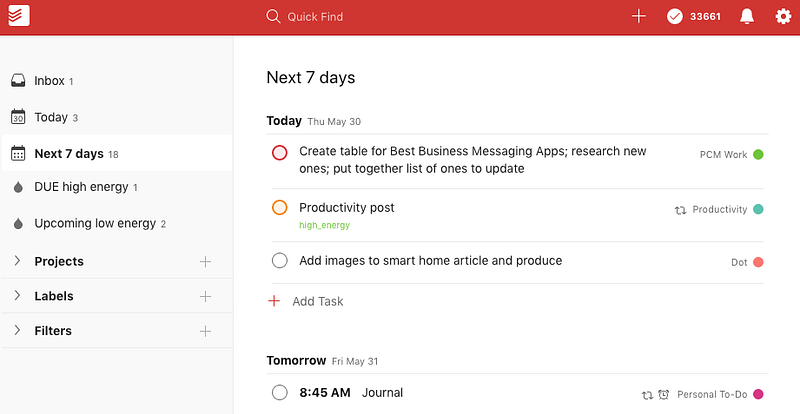The image size is (800, 414).
Task: Open the karma productivity checkmark icon
Action: point(675,16)
